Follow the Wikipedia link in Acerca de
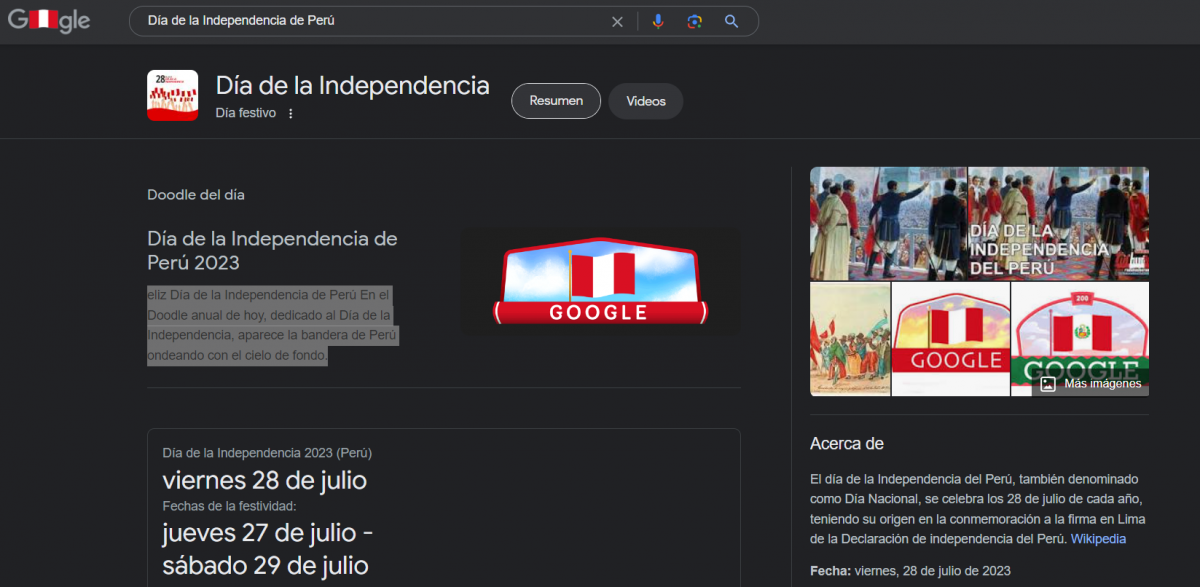 coord(1098,539)
